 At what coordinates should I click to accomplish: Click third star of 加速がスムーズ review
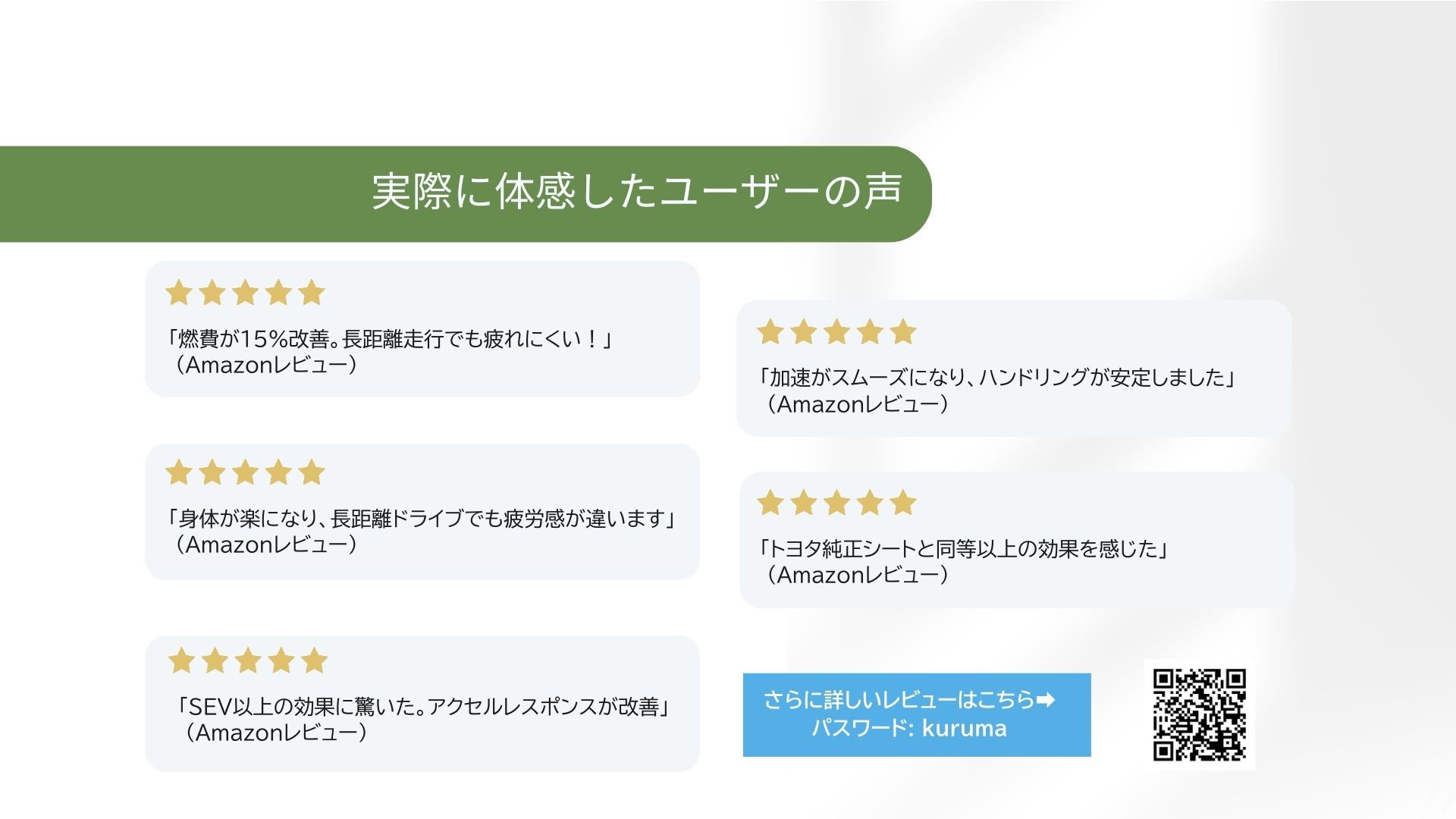click(x=836, y=332)
